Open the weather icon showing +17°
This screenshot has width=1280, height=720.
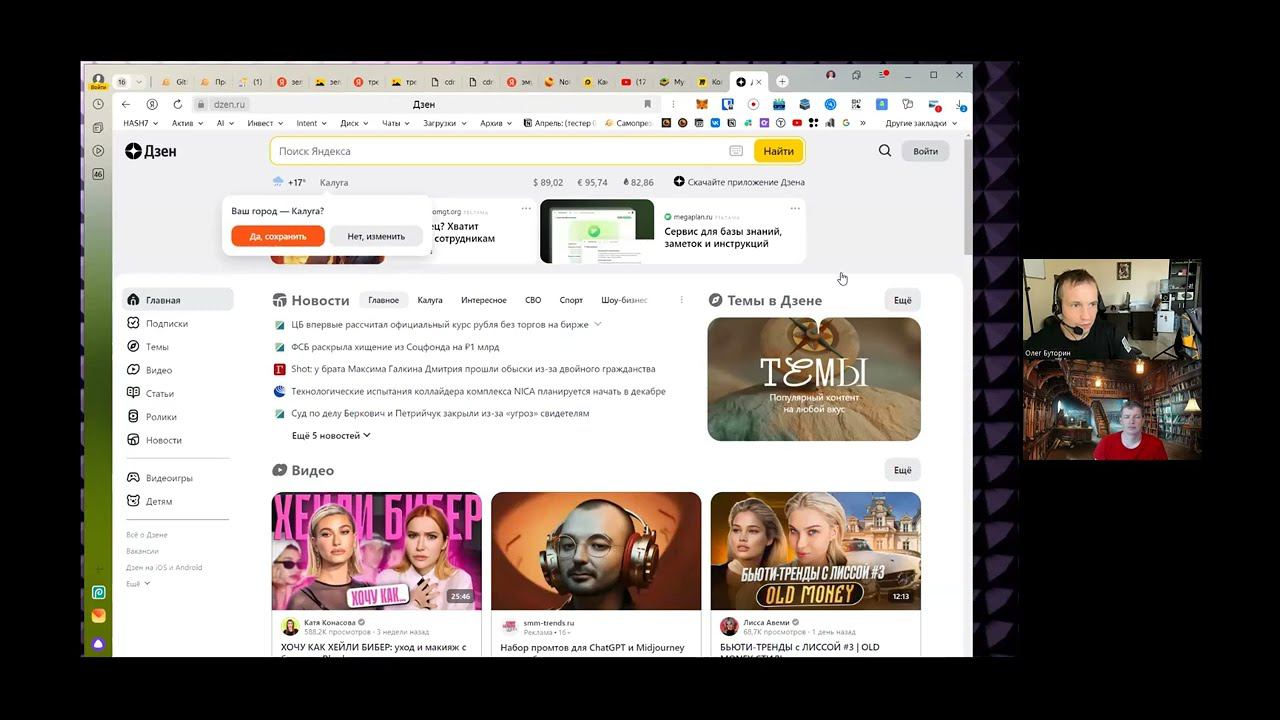tap(278, 182)
